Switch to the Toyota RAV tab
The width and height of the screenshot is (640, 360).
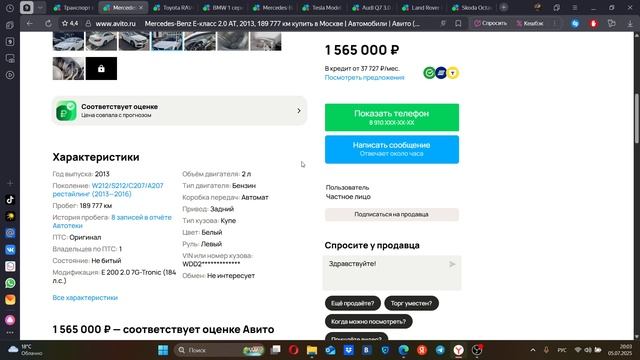[x=173, y=8]
